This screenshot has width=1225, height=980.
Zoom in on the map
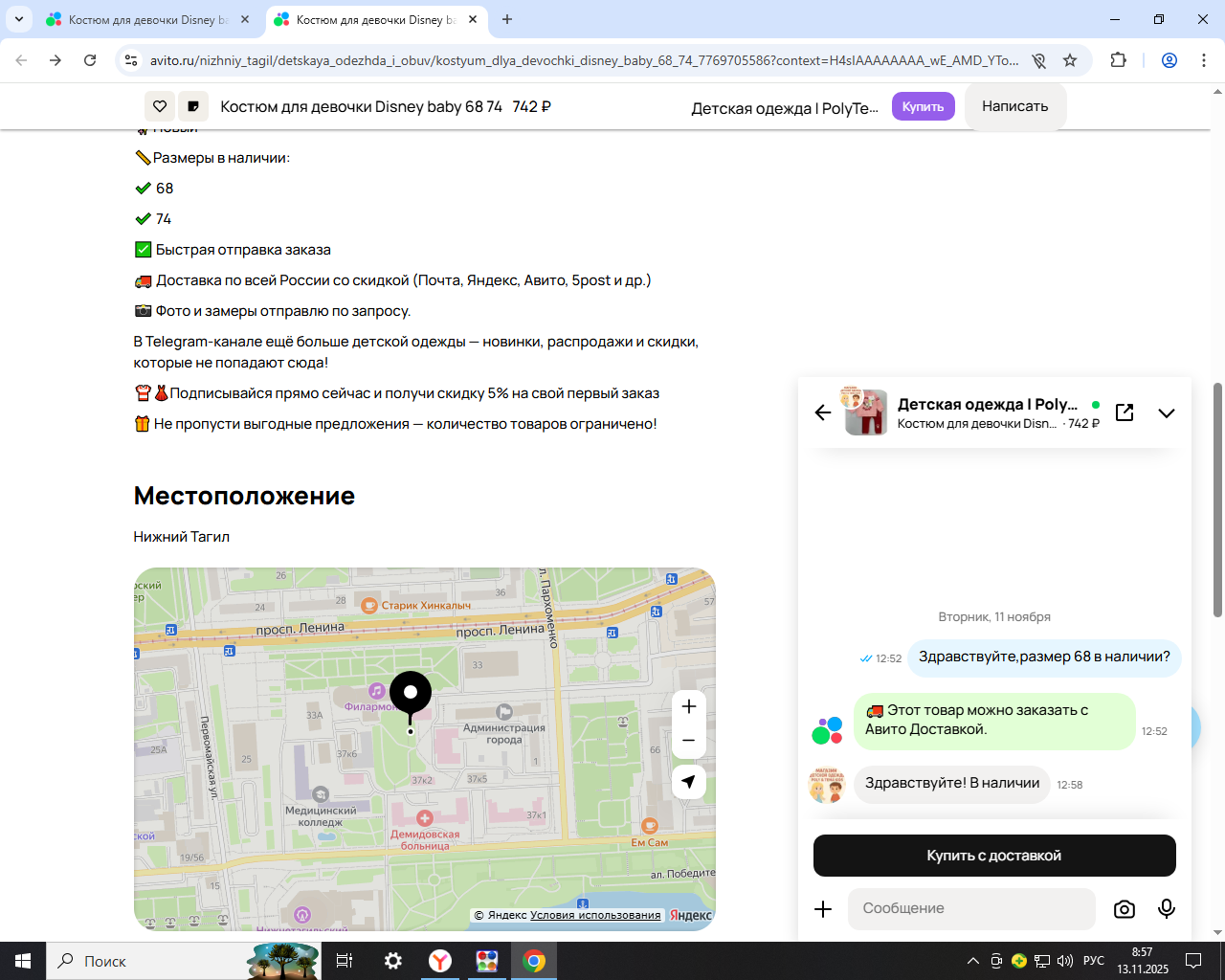[688, 707]
